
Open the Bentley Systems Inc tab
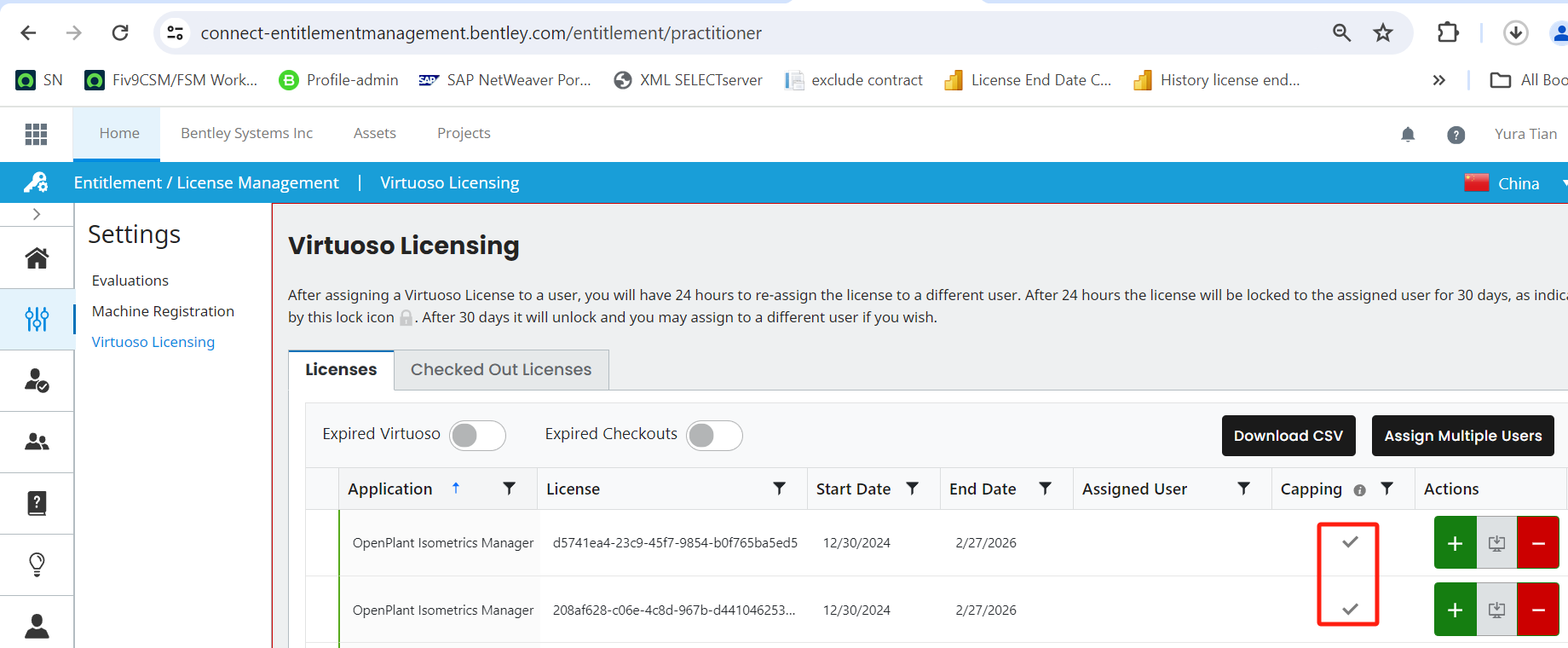[246, 133]
